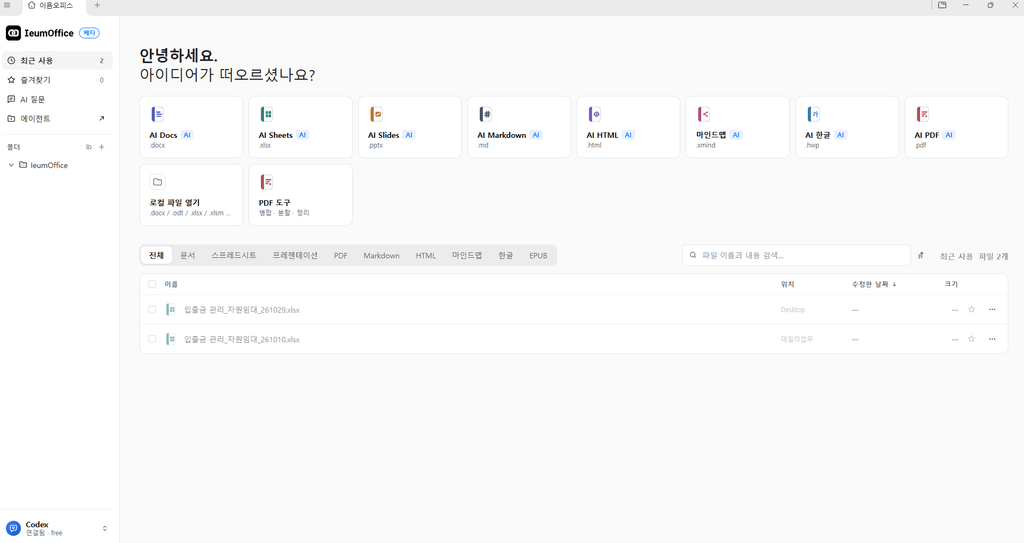Click the Codex account avatar
The height and width of the screenshot is (543, 1024).
pyautogui.click(x=13, y=528)
